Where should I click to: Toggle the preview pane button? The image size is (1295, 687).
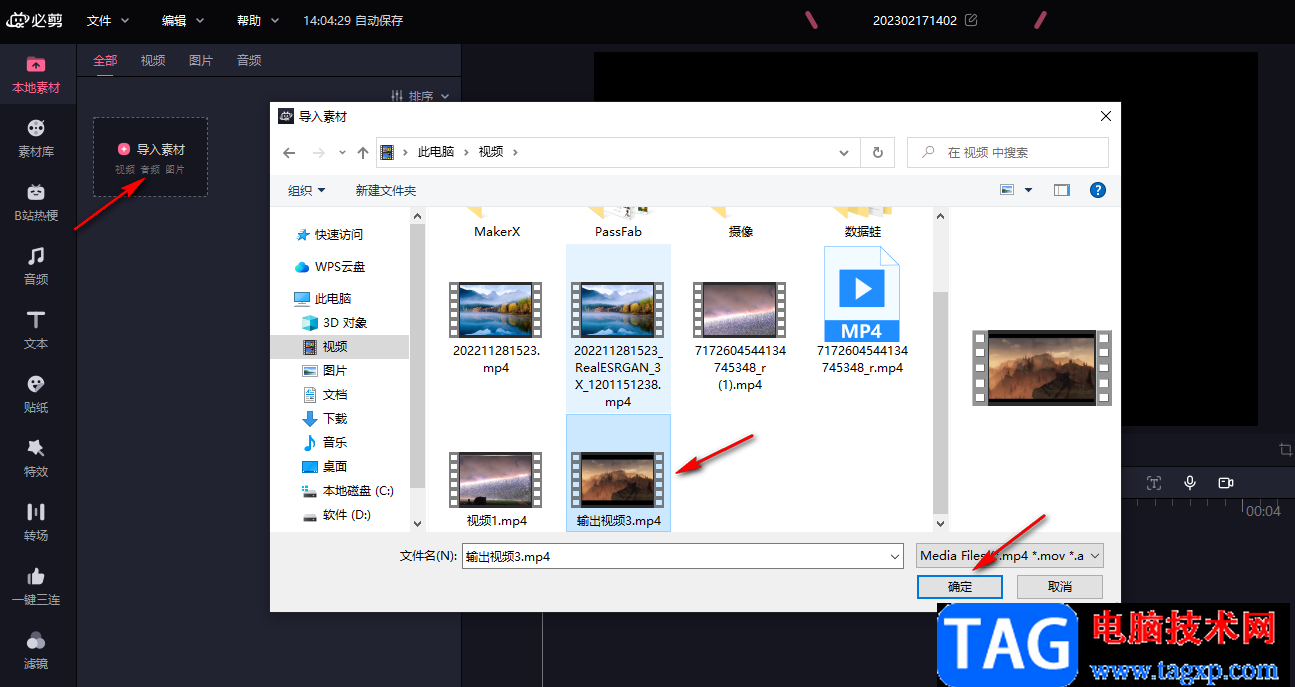[1062, 190]
